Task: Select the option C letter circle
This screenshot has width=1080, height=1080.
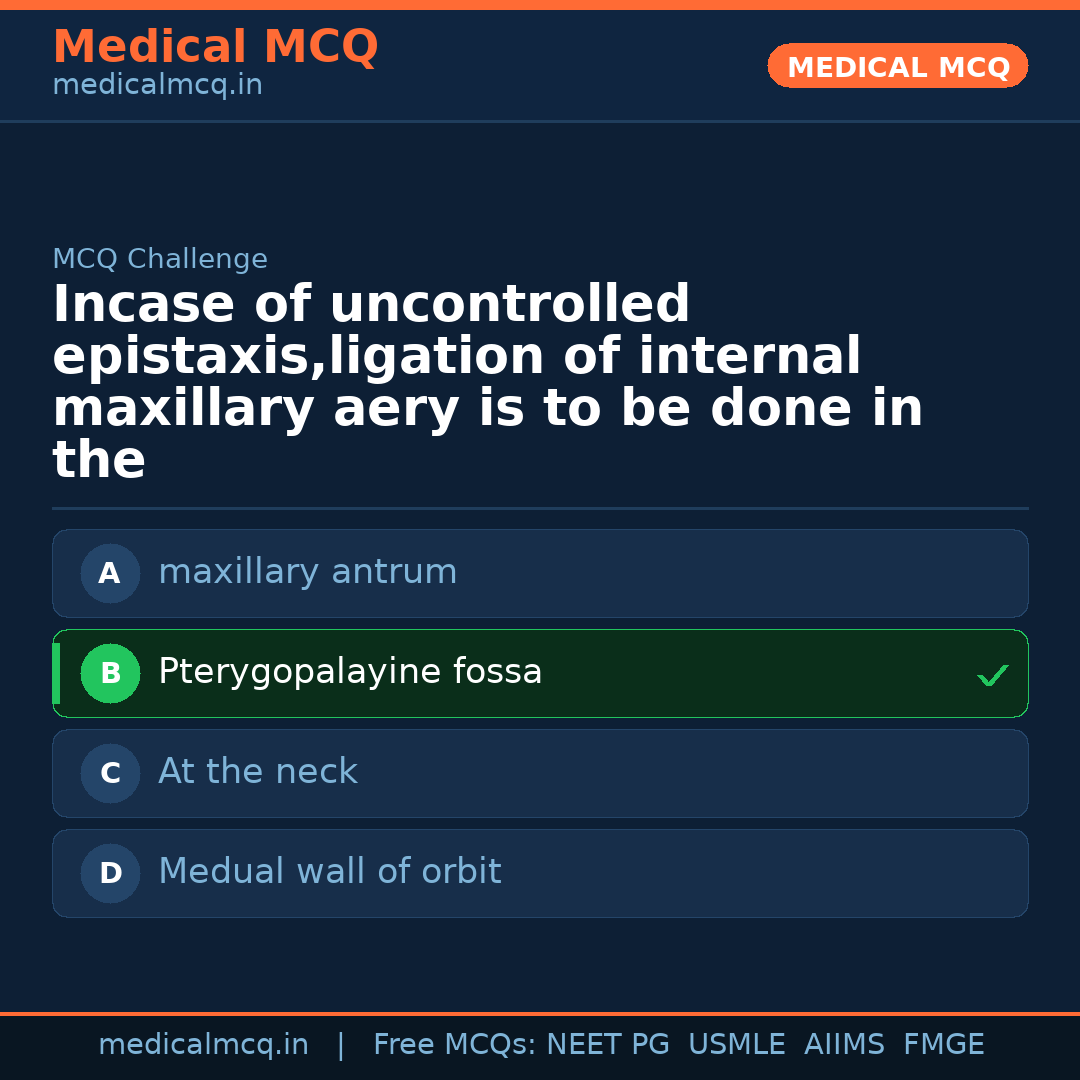Action: pos(110,774)
